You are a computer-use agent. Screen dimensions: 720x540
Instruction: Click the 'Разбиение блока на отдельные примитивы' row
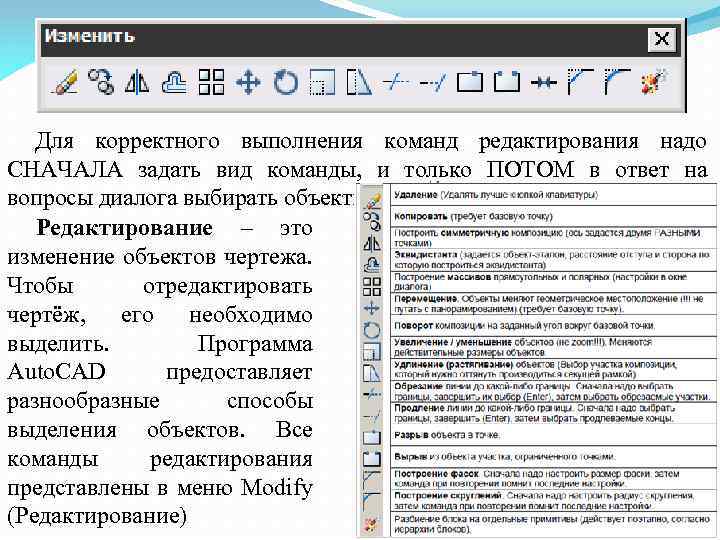[x=552, y=523]
